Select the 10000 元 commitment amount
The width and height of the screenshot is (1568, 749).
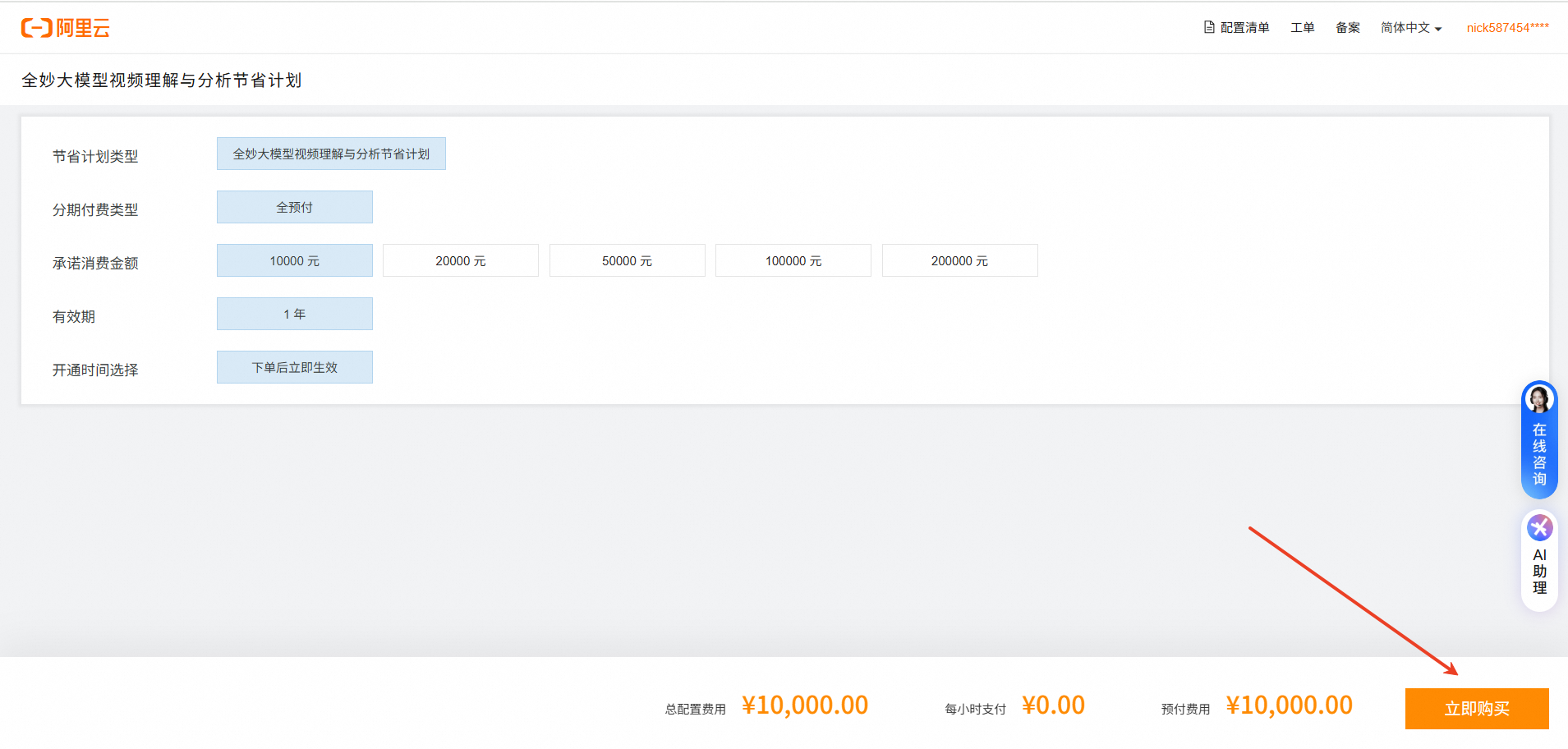(295, 260)
